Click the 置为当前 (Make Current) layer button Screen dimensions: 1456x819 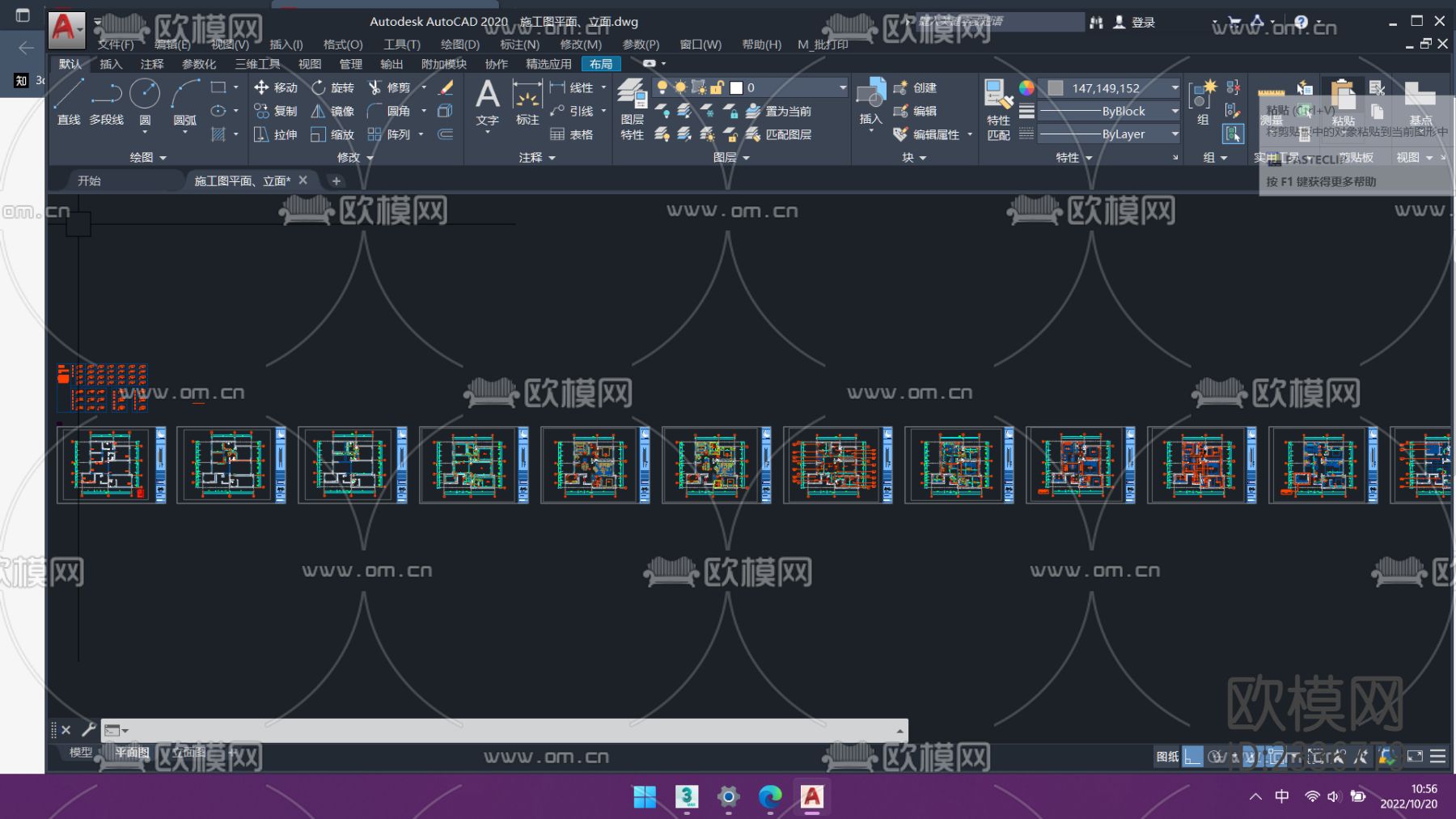(x=778, y=111)
